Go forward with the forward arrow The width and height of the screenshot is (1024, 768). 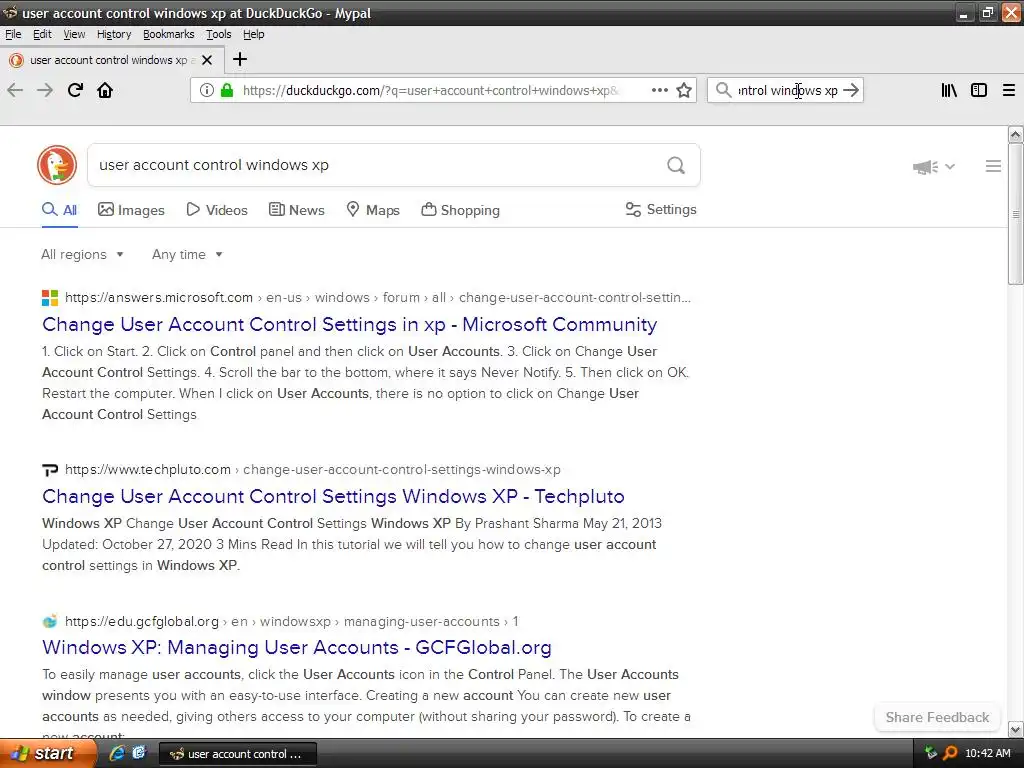coord(45,90)
